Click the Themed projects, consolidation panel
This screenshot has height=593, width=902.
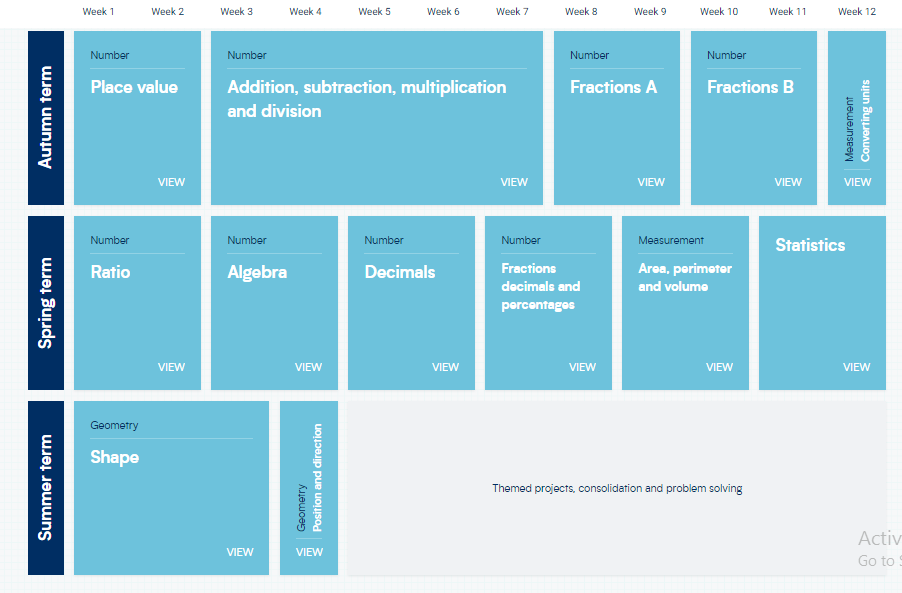pyautogui.click(x=617, y=489)
